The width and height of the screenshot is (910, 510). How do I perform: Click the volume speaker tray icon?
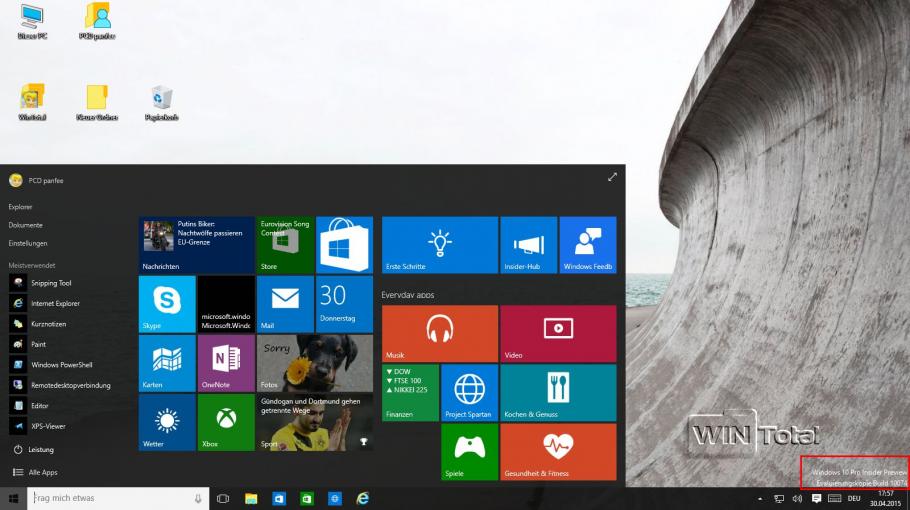point(797,498)
